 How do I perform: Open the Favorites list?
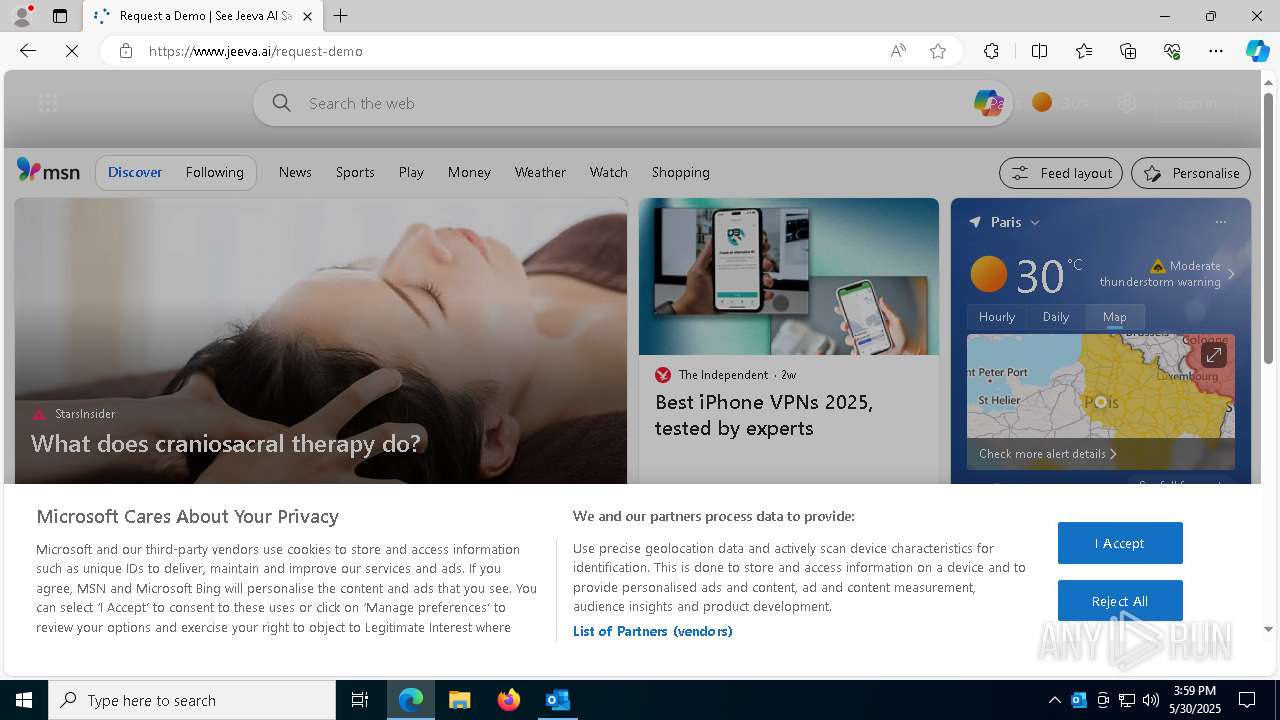tap(1084, 51)
